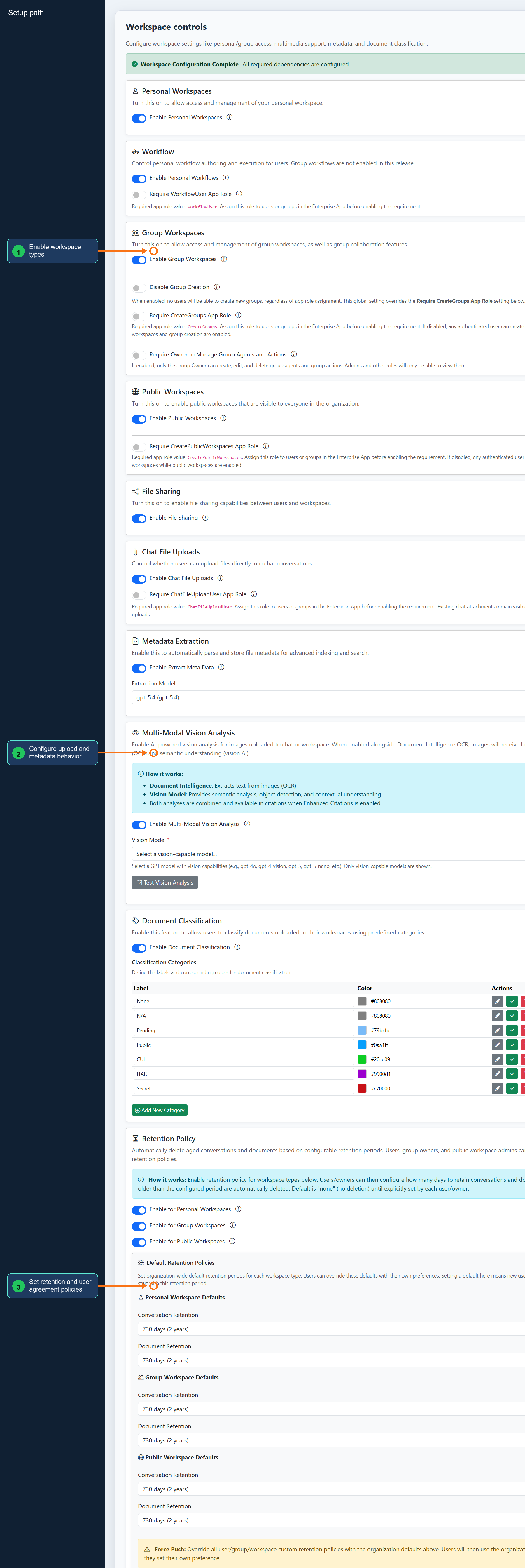Screen dimensions: 525x1568
Task: Toggle Enable Chat File Uploads switch
Action: pyautogui.click(x=139, y=579)
